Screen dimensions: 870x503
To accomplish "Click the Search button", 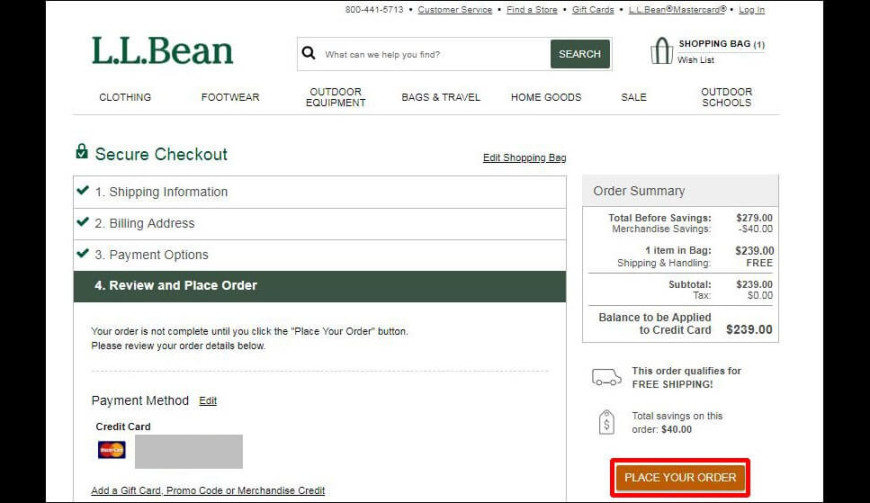I will pos(580,54).
